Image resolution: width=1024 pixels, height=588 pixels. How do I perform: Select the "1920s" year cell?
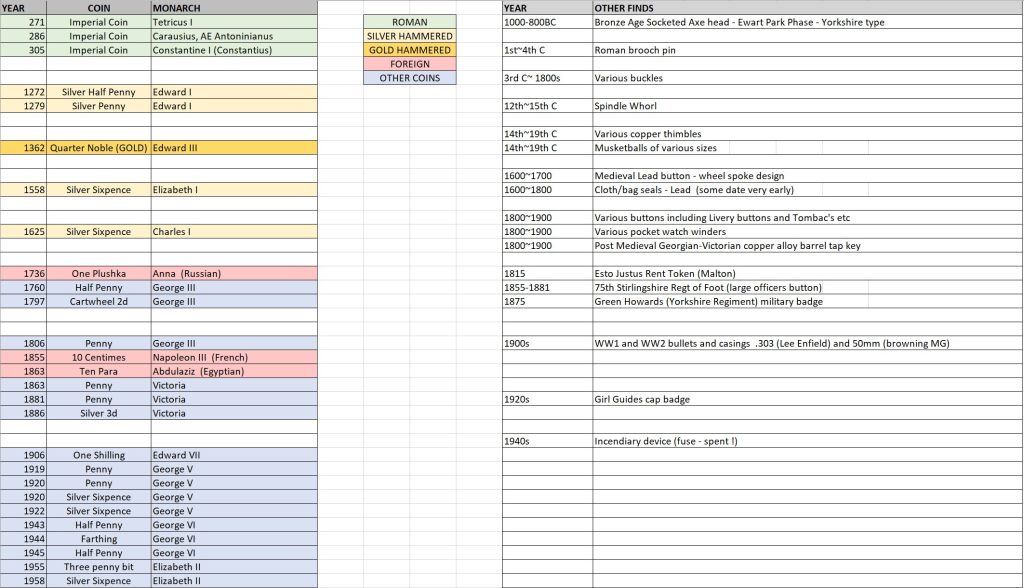coord(547,399)
